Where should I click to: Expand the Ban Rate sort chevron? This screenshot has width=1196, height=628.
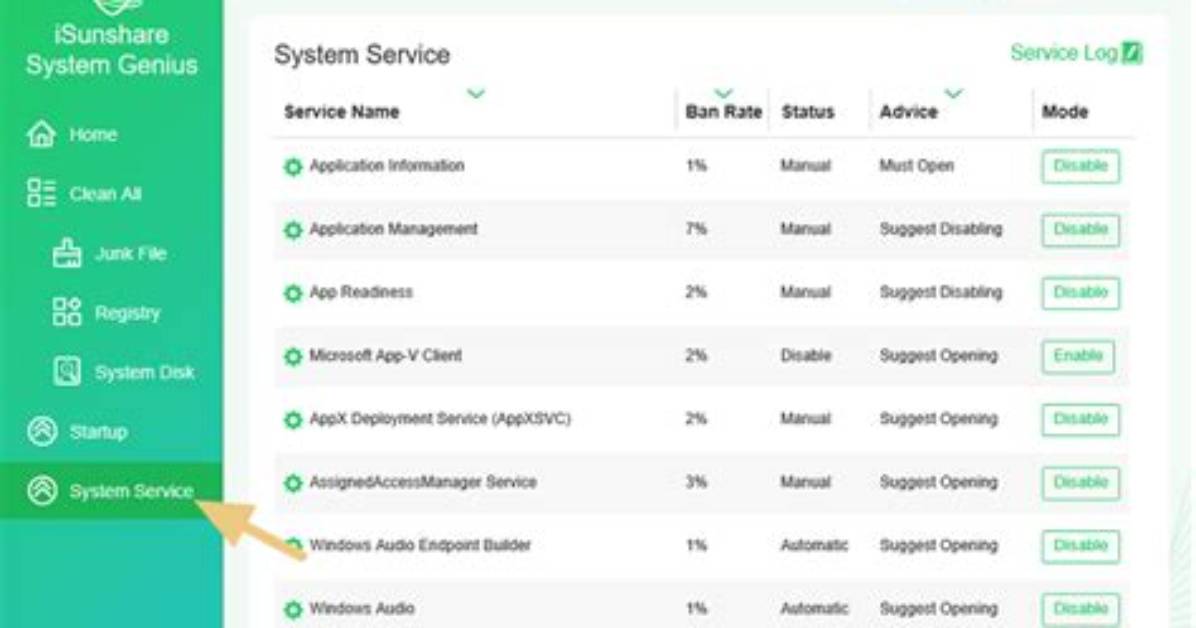(x=723, y=94)
